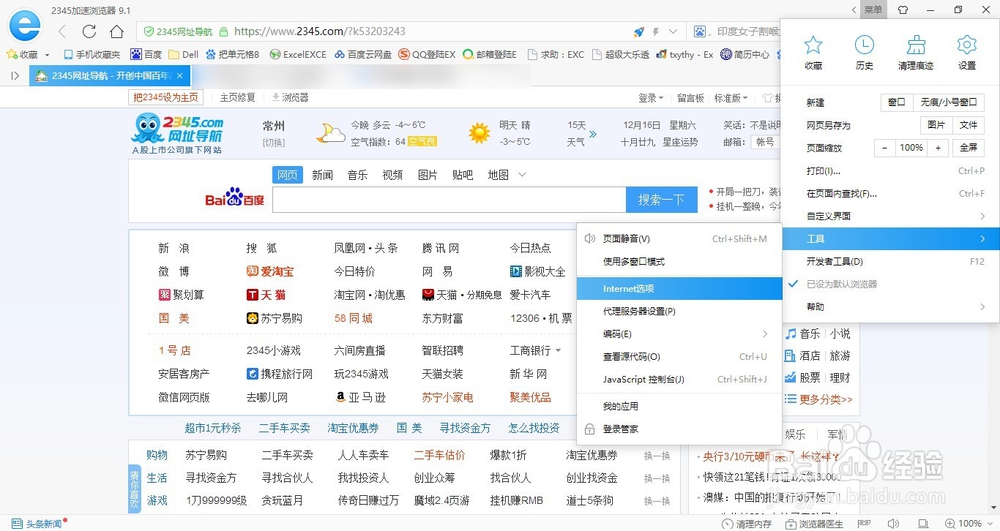The image size is (1000, 531).
Task: Save the page as 文件
Action: click(x=968, y=125)
